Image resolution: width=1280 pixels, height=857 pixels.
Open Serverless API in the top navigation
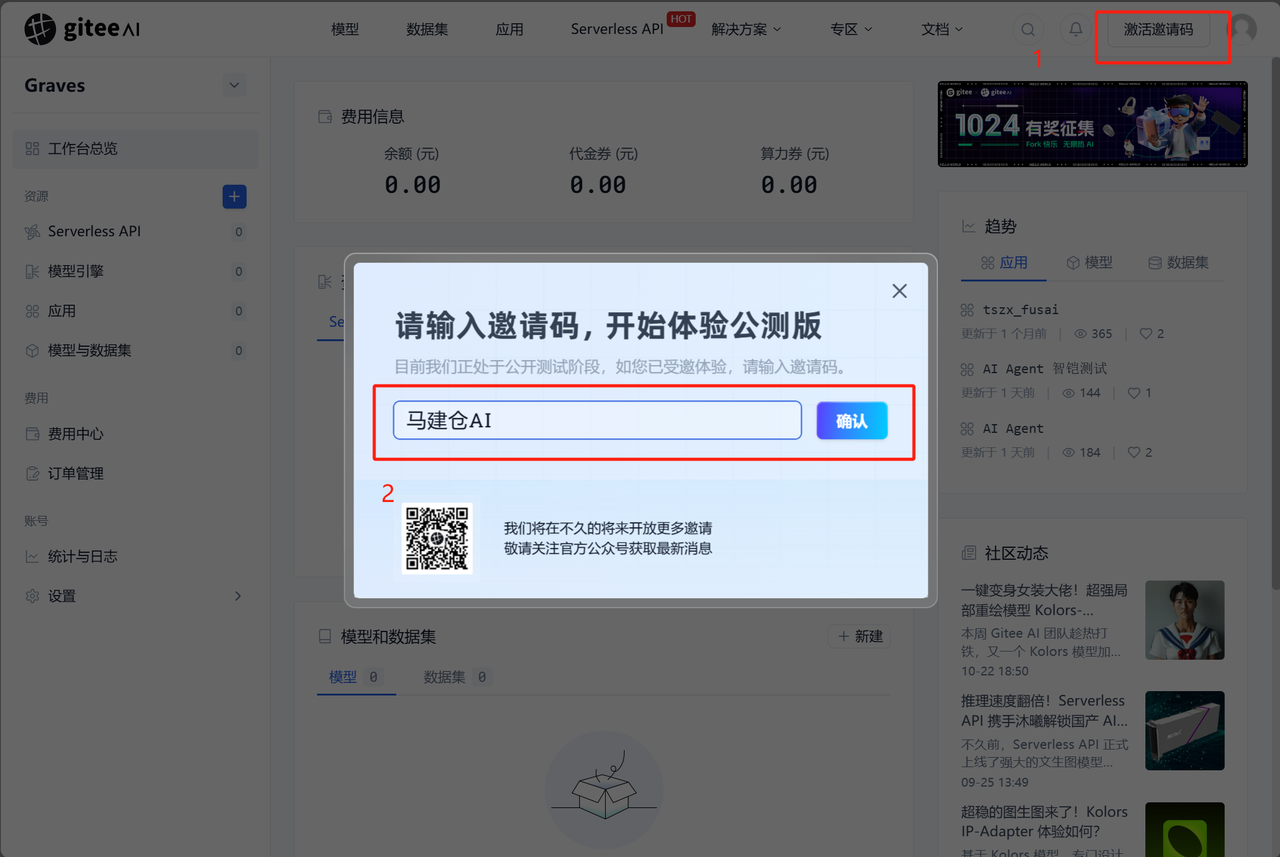coord(617,29)
